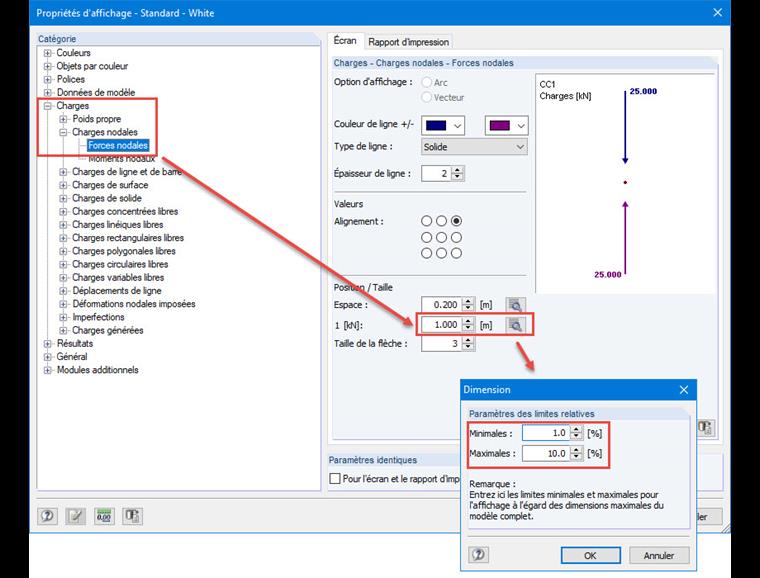Select Imperfections tree item
Screen dimensions: 760x578
(98, 317)
